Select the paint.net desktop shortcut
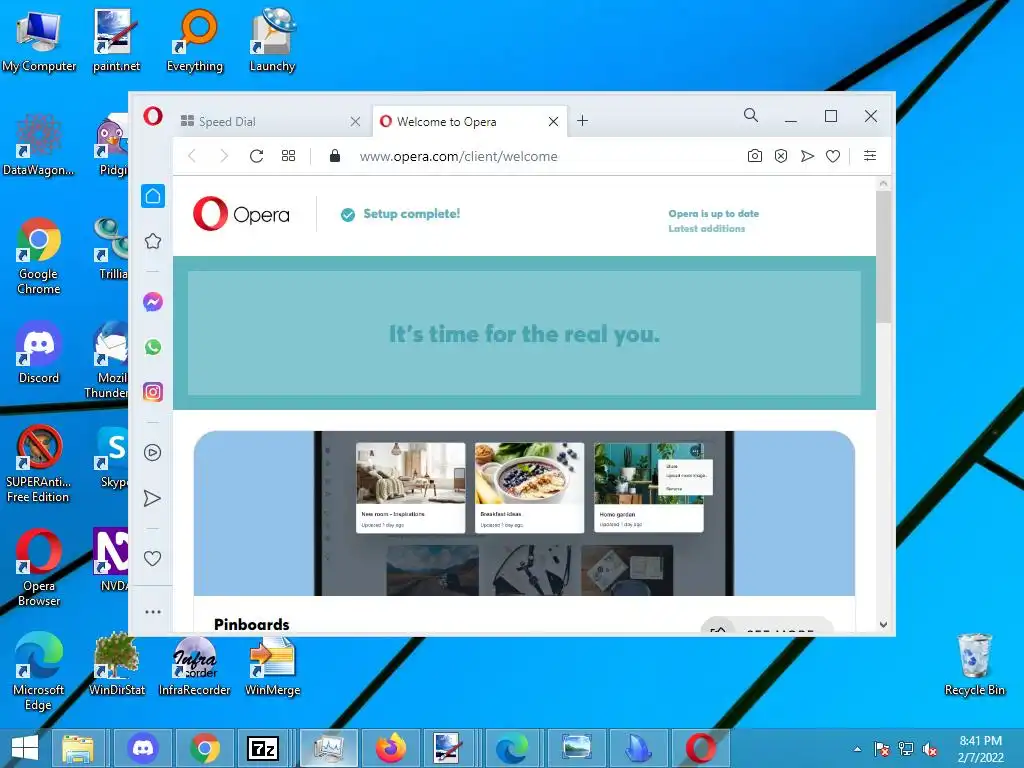The height and width of the screenshot is (768, 1024). pyautogui.click(x=116, y=41)
